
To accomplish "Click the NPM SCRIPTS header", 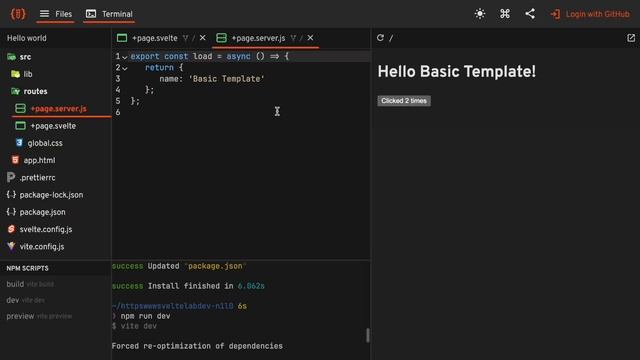I will pos(27,268).
